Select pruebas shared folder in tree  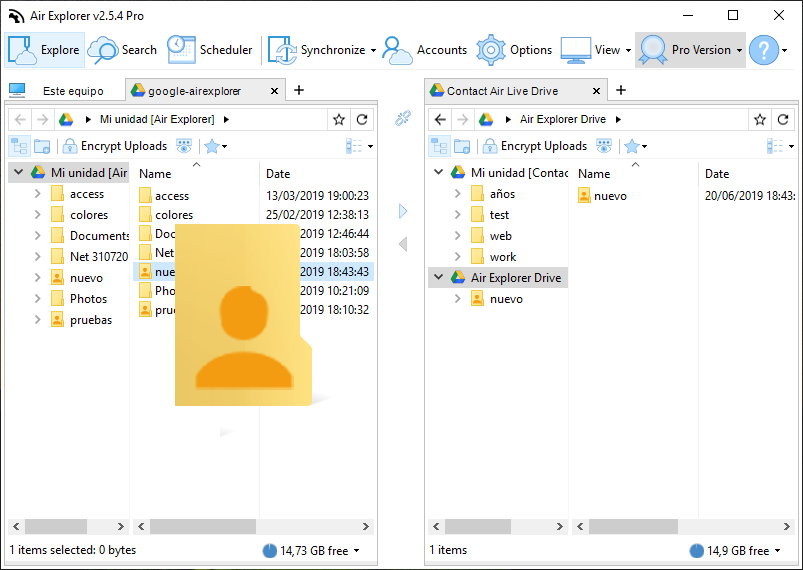[82, 320]
